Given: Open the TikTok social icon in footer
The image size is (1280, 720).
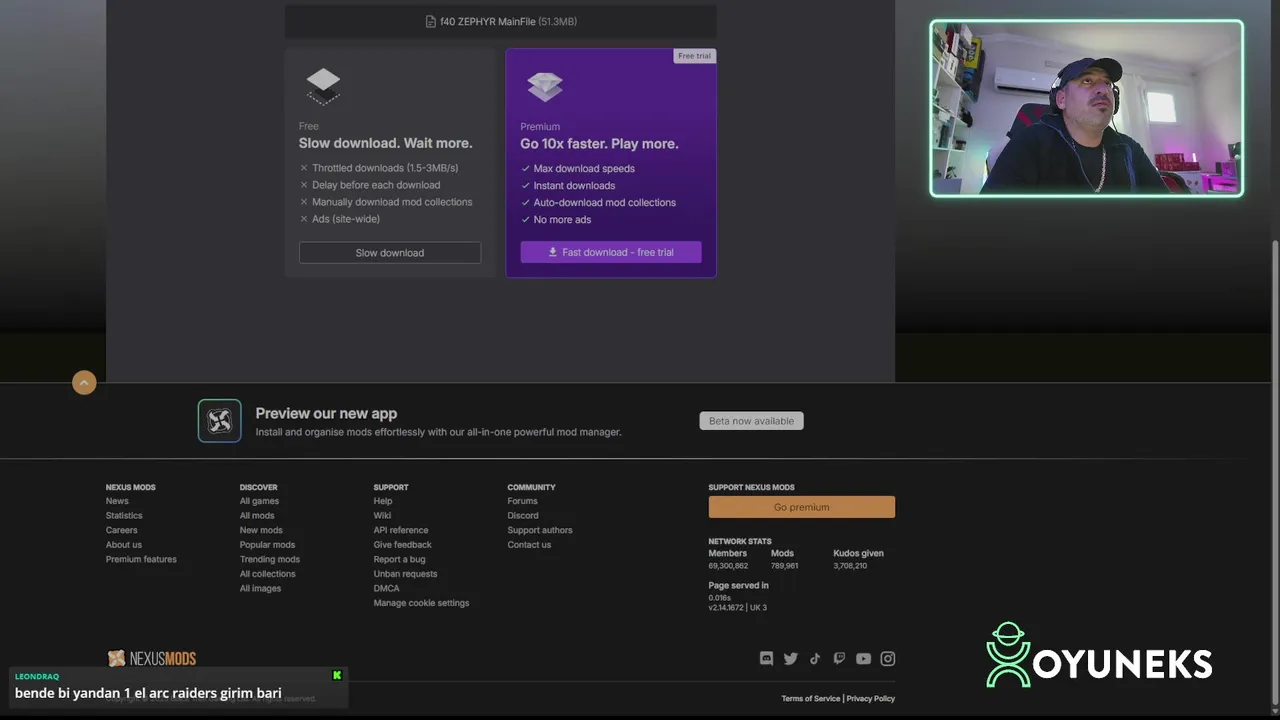Looking at the screenshot, I should point(815,658).
